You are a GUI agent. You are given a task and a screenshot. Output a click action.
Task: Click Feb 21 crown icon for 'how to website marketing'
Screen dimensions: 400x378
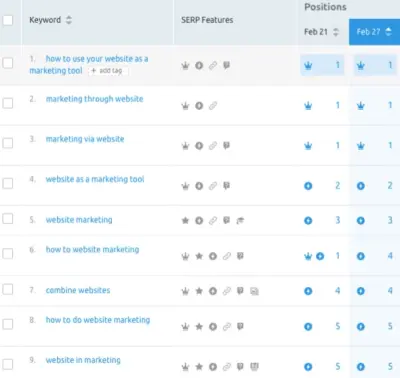(308, 256)
